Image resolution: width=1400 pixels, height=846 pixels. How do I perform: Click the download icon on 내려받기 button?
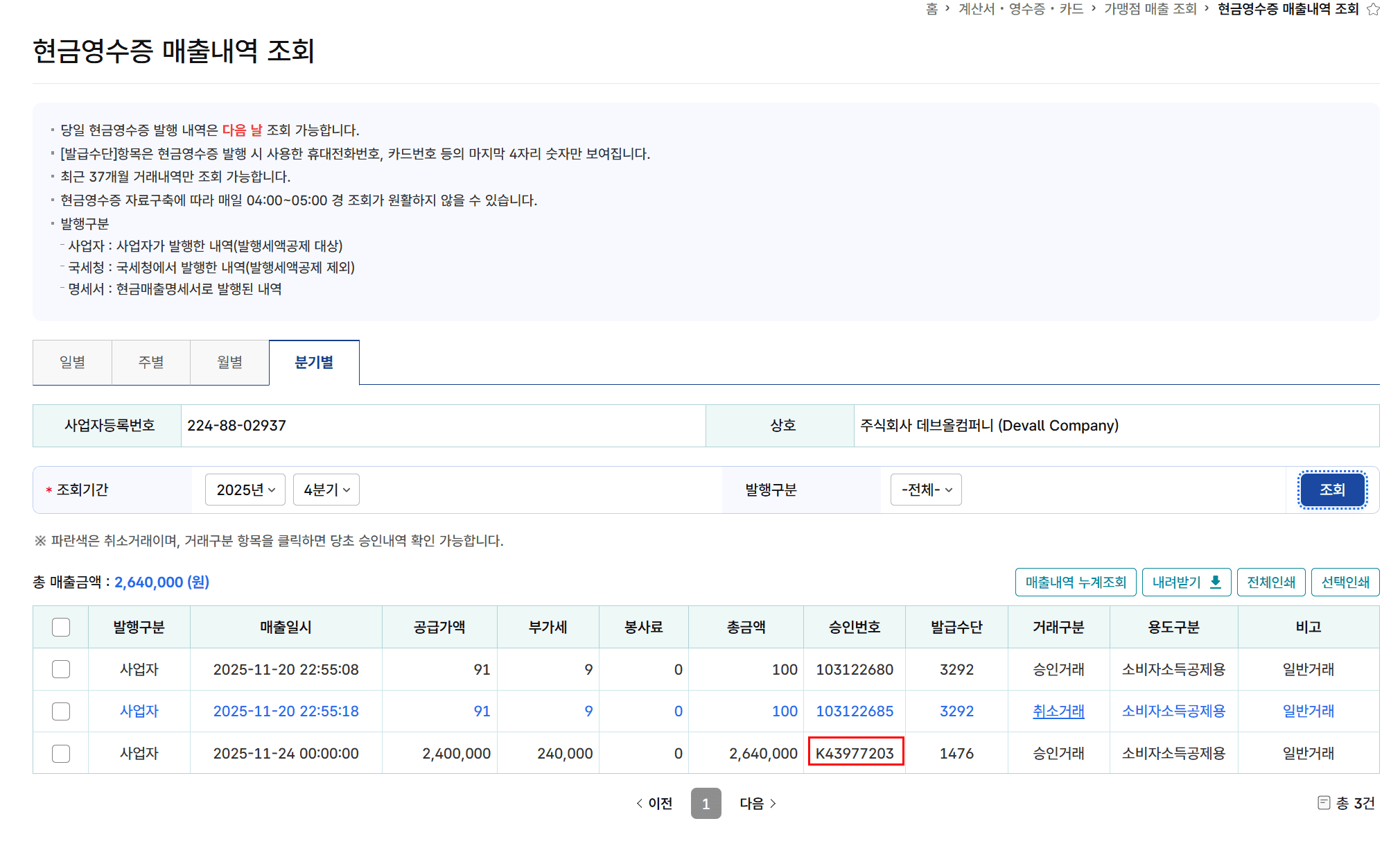tap(1216, 582)
